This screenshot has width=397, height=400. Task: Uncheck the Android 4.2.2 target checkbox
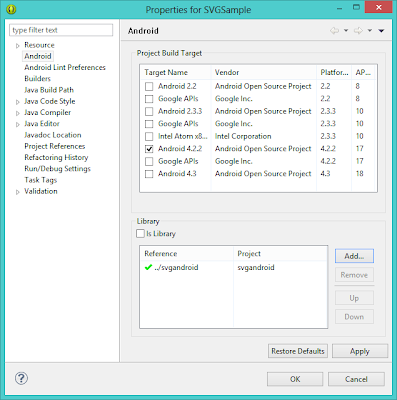[x=149, y=149]
